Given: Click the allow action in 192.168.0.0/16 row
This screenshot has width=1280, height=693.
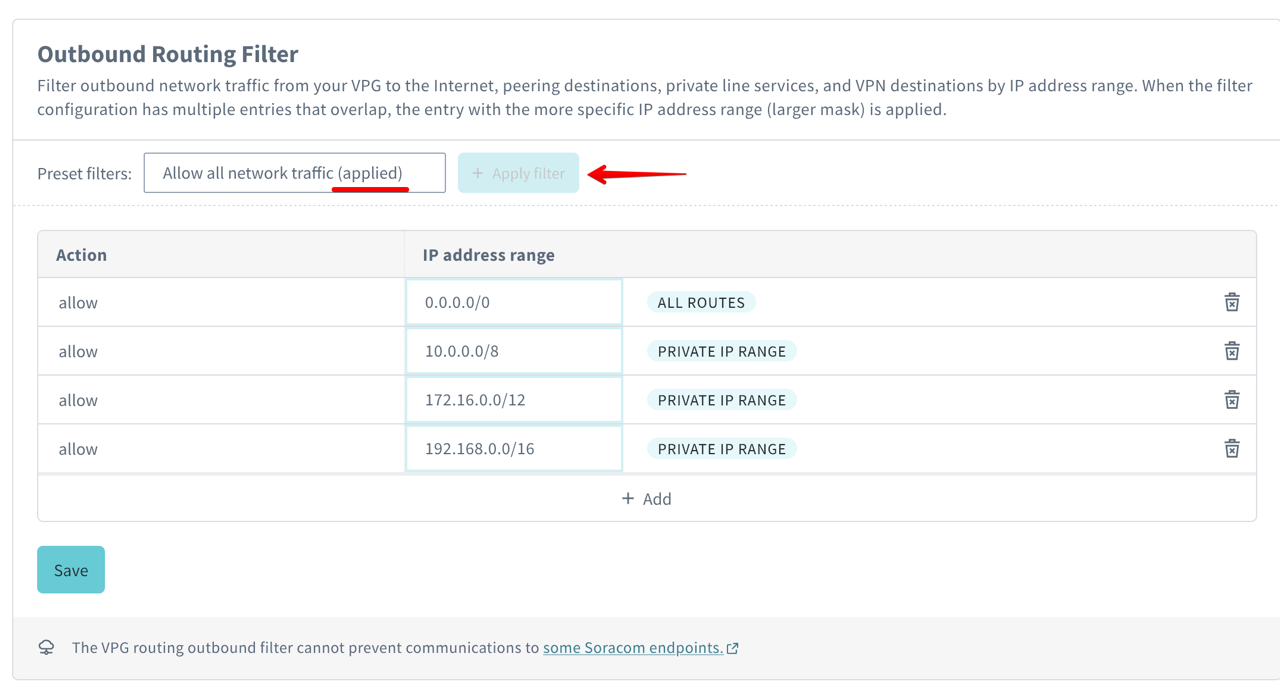Looking at the screenshot, I should (x=78, y=448).
